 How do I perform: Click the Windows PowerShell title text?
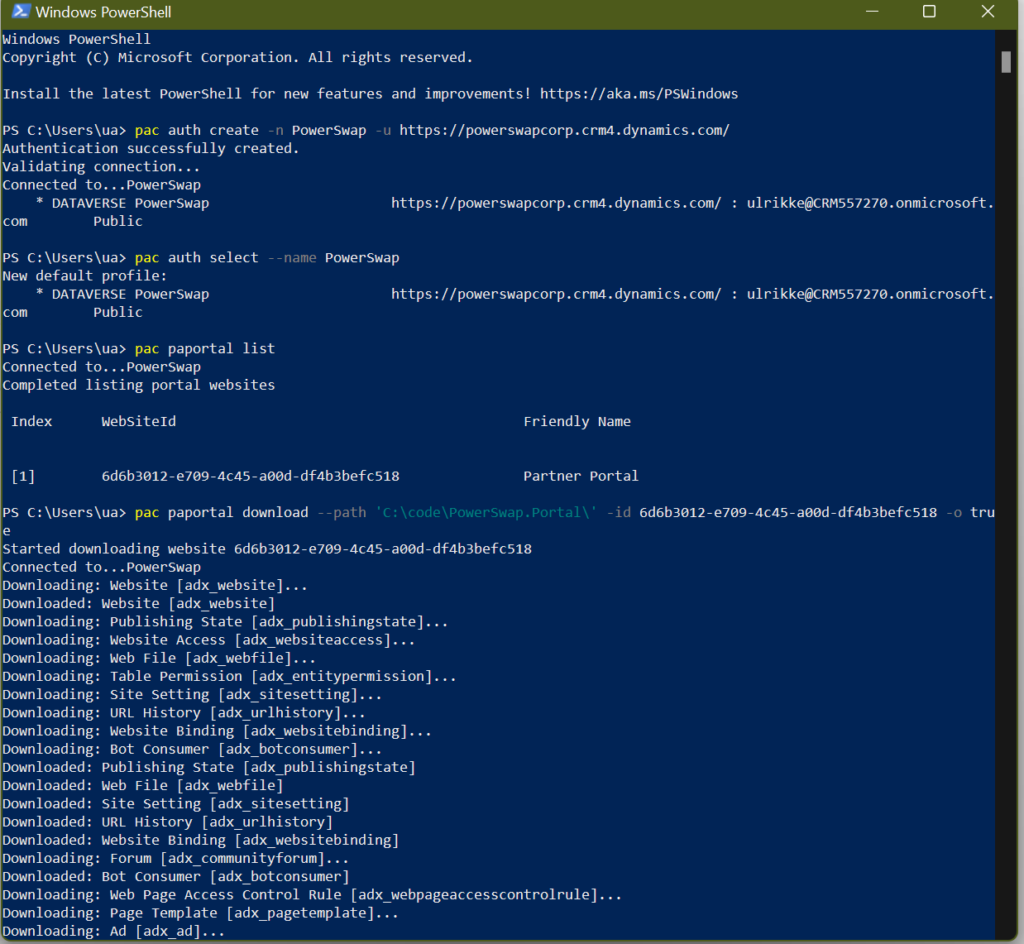(103, 12)
